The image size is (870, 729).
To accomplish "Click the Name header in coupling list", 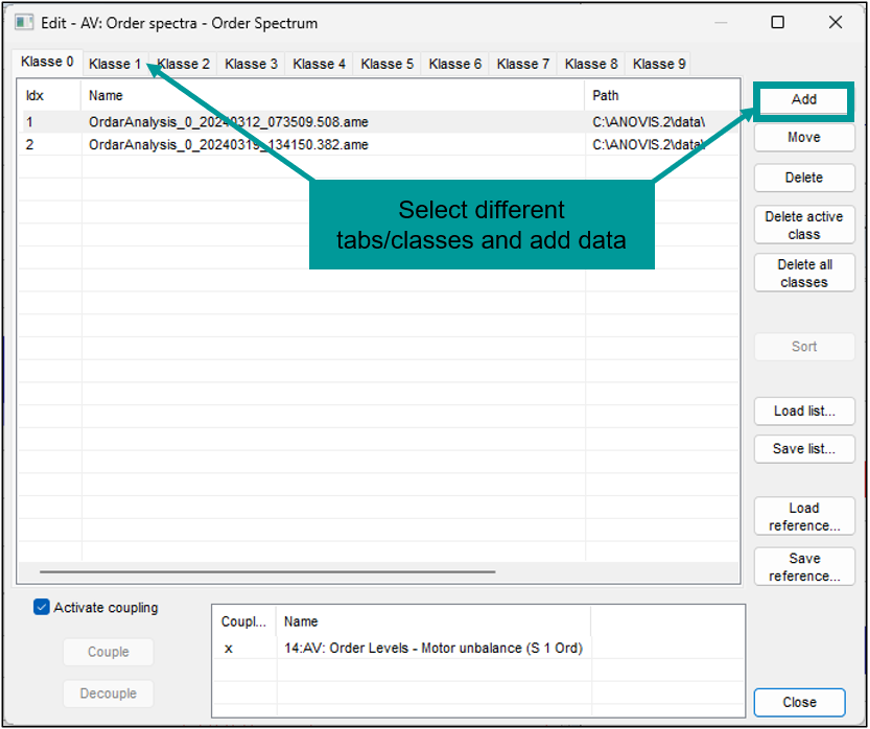I will tap(433, 621).
